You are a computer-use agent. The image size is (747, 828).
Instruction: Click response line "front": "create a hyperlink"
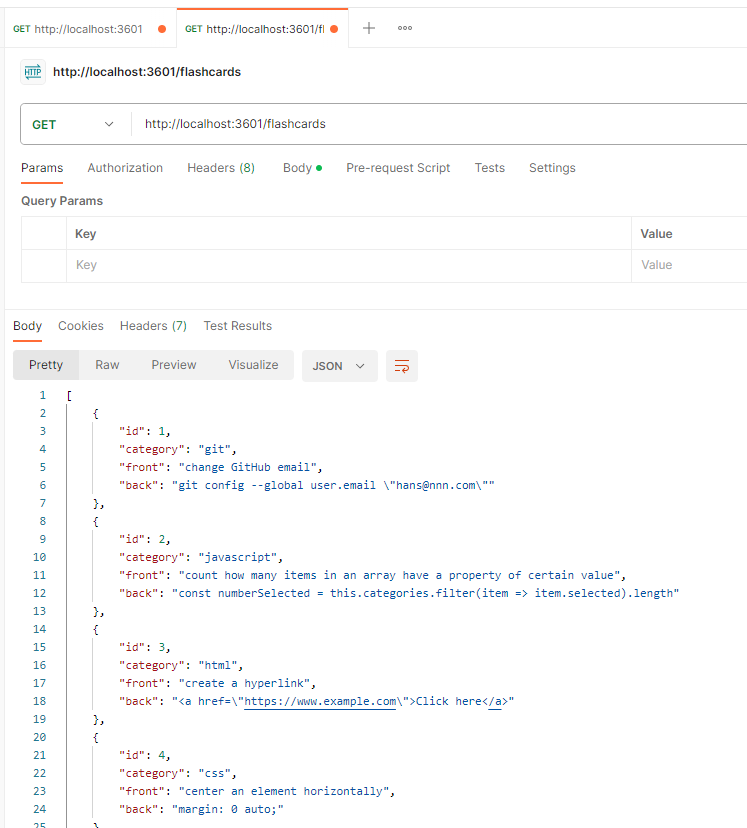(x=217, y=683)
